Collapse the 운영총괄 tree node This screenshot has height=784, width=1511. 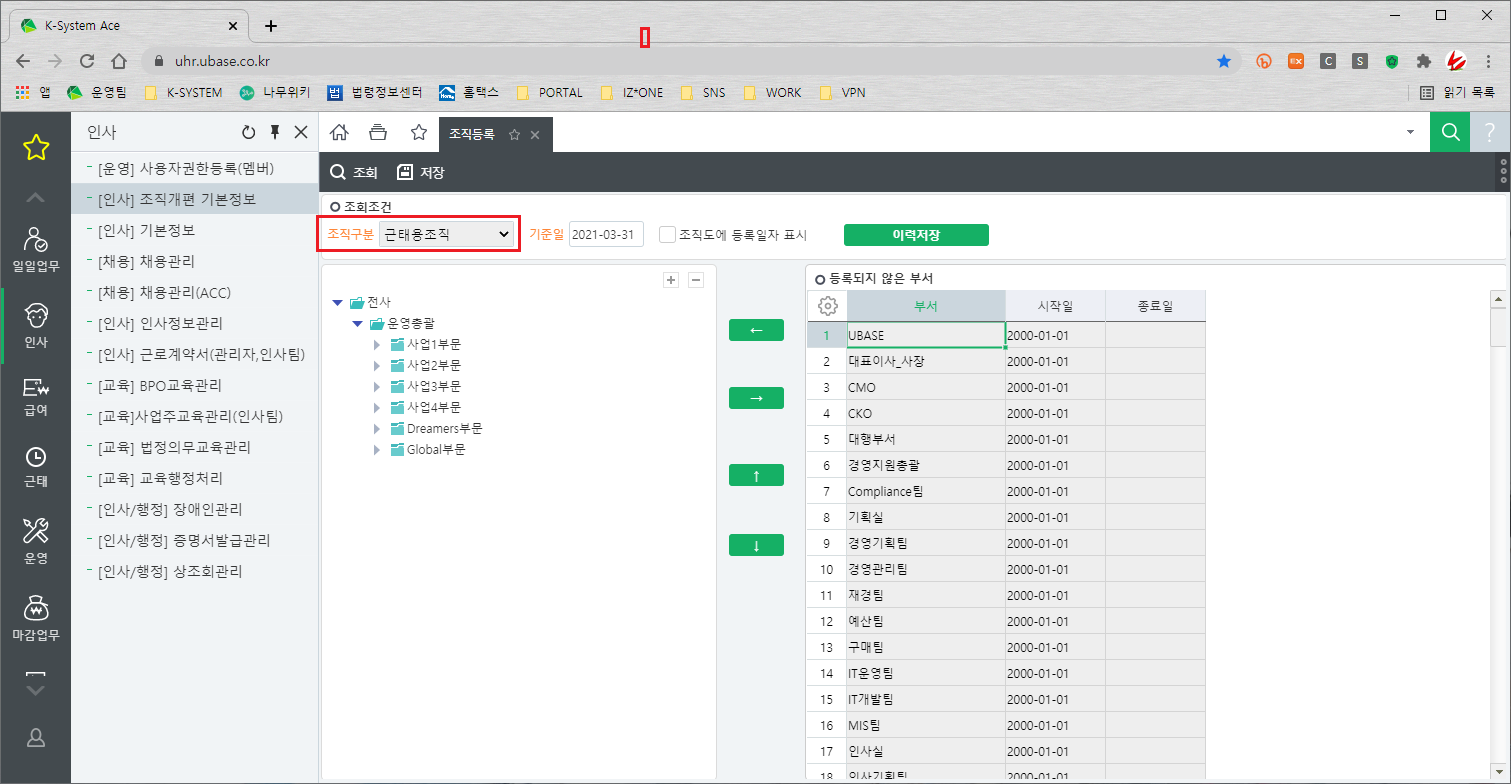pos(357,324)
